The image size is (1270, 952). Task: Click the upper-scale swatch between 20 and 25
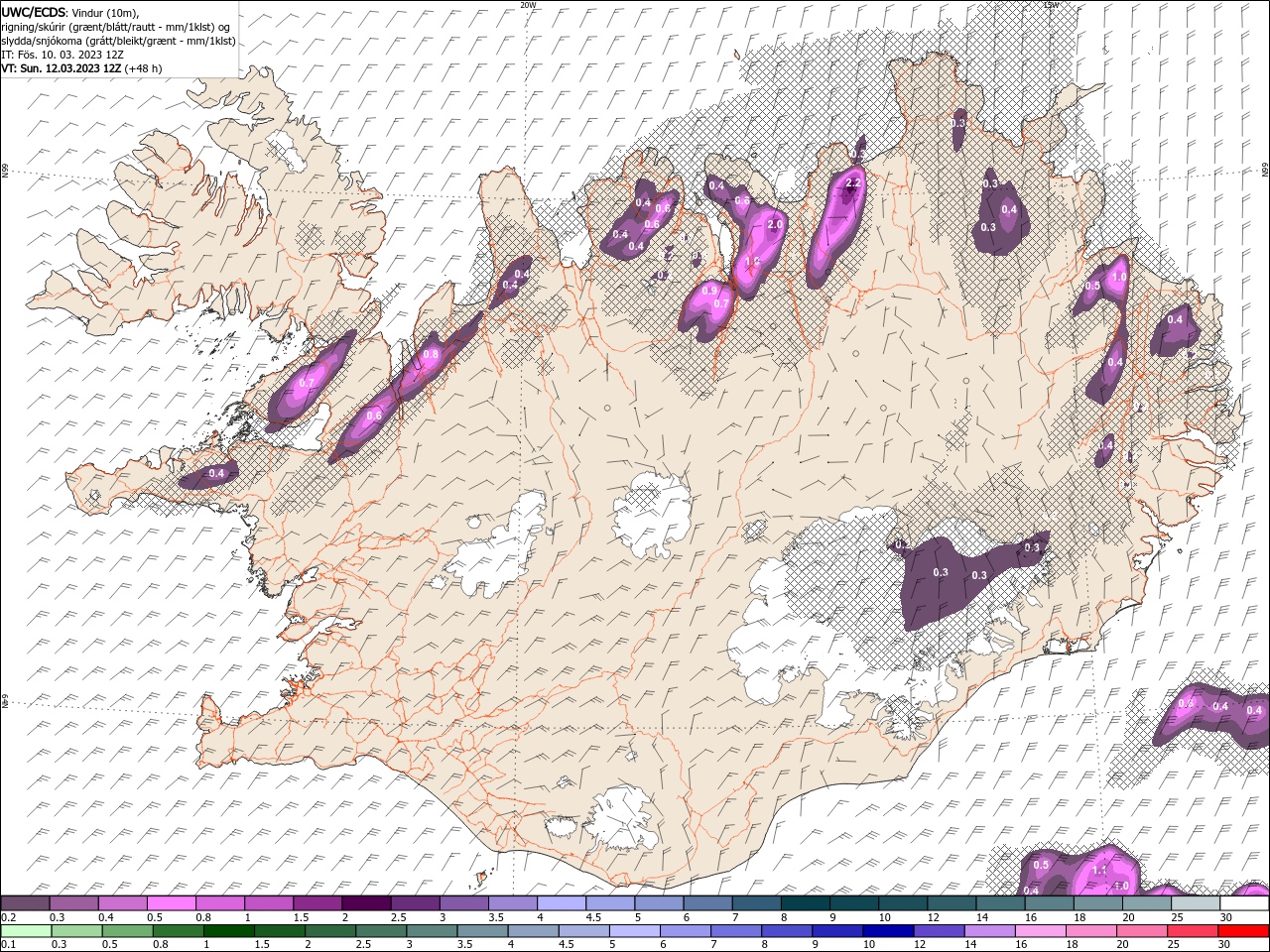(x=1147, y=903)
